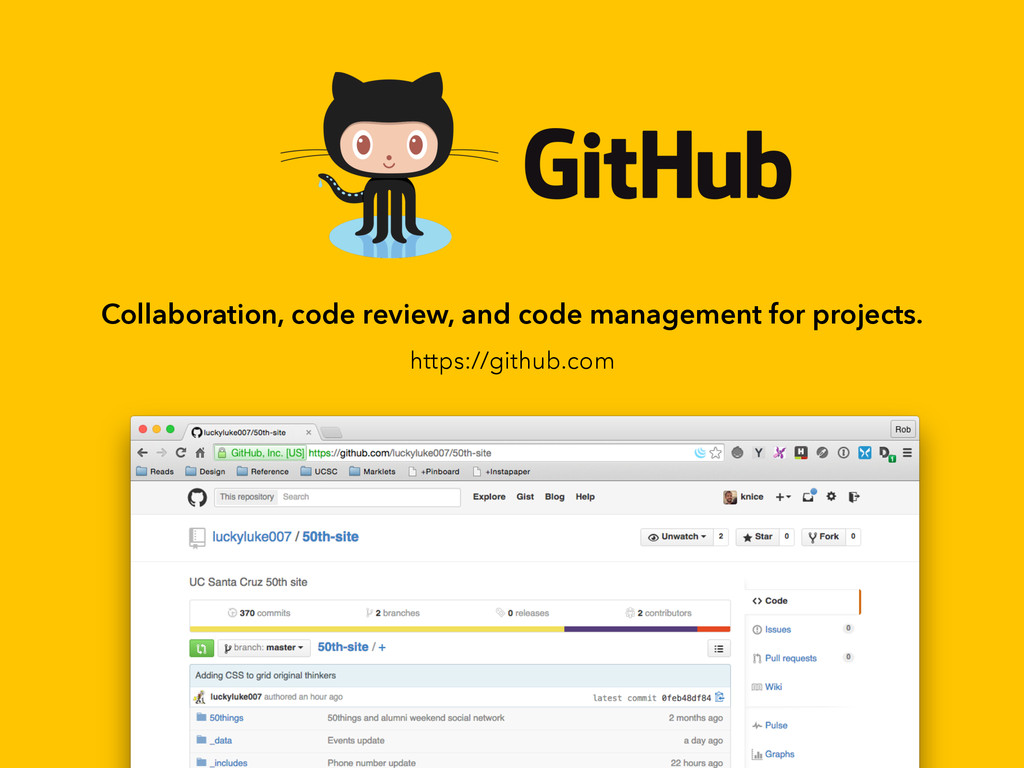Click the file list view icon button
Screen dimensions: 1024x768
tap(719, 648)
